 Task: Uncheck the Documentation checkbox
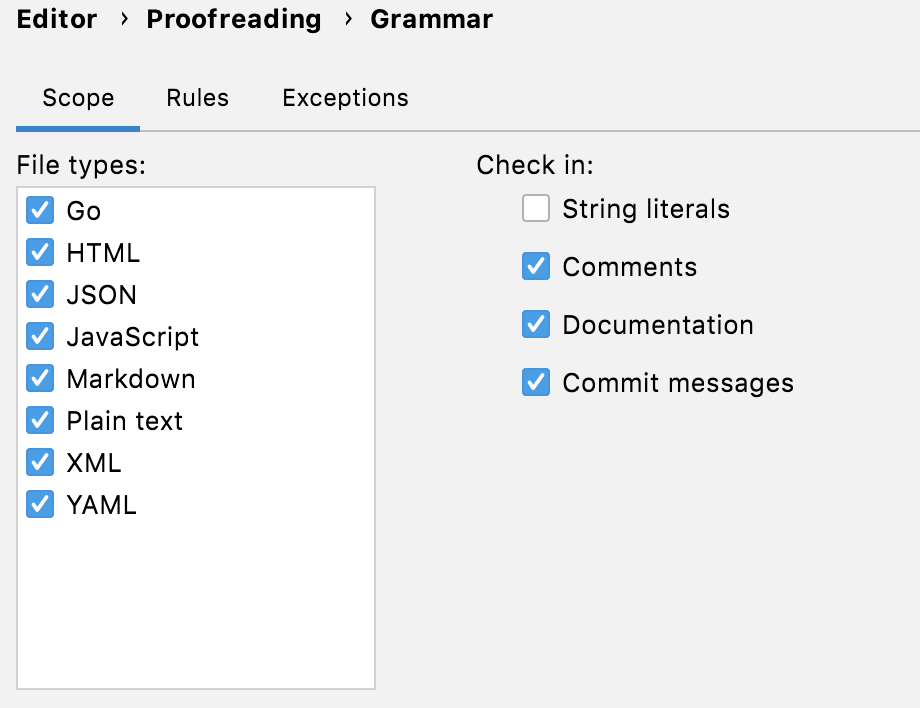[536, 324]
